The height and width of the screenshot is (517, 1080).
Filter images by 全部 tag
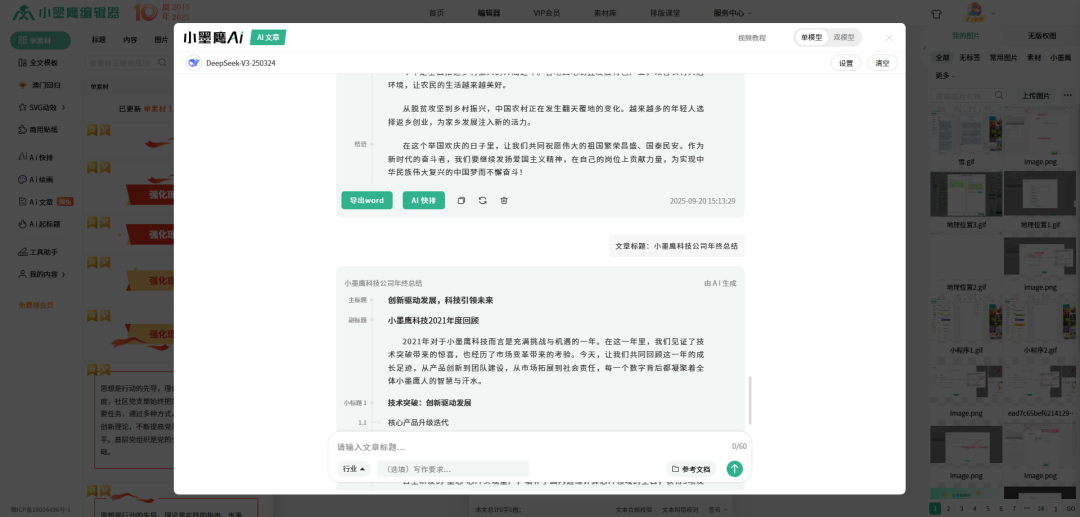942,58
